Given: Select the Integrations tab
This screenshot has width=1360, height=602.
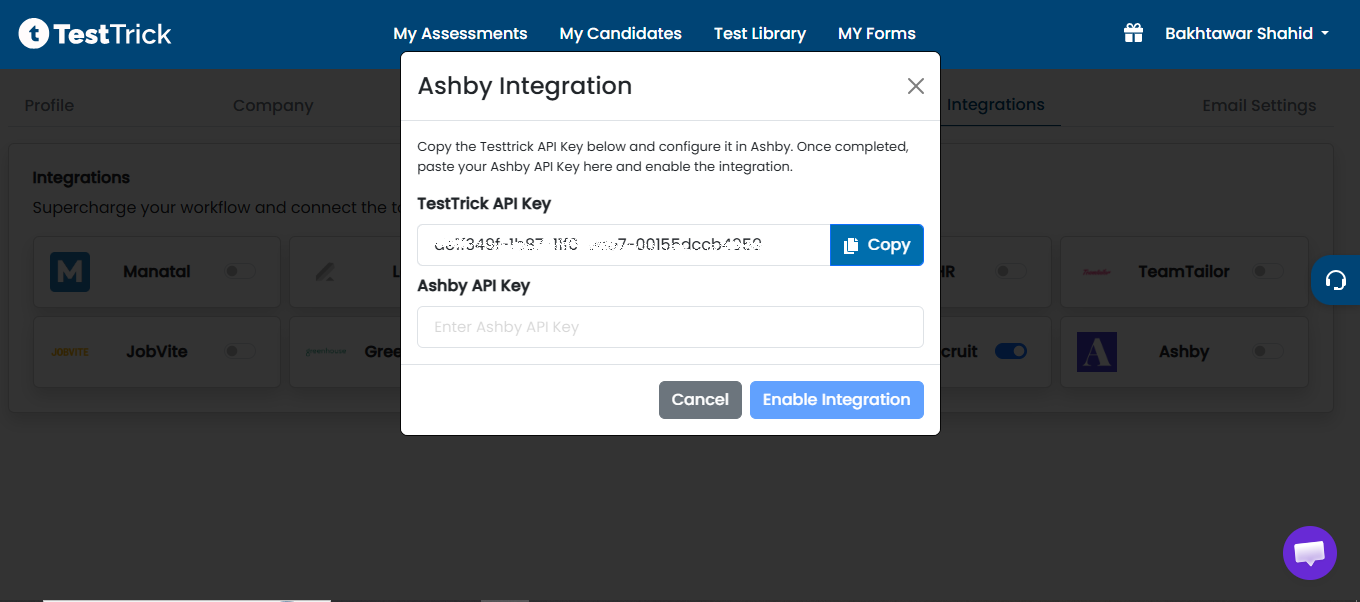Looking at the screenshot, I should tap(996, 104).
